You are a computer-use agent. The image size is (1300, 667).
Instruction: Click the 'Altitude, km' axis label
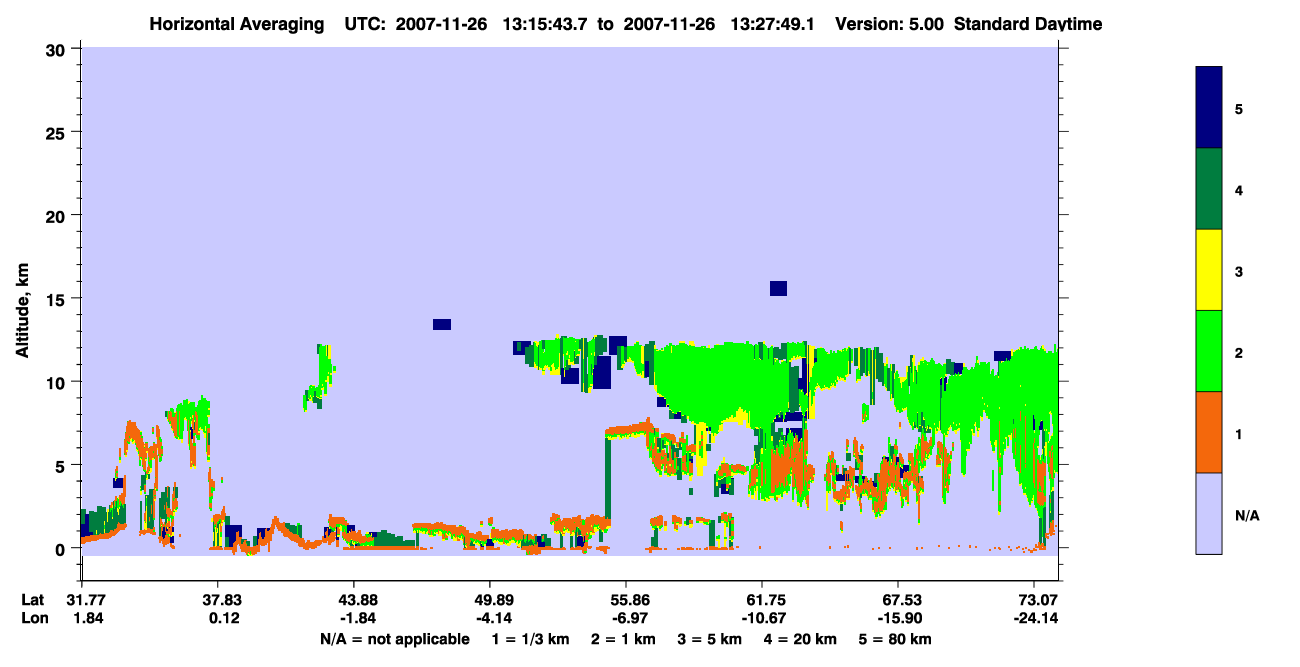point(22,308)
